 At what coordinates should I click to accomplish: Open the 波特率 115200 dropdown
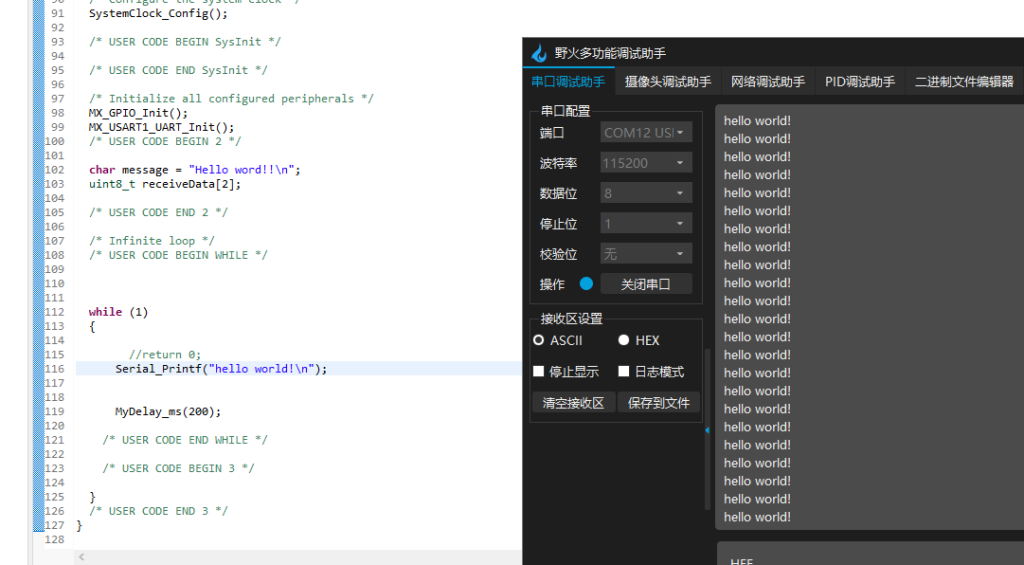[646, 163]
